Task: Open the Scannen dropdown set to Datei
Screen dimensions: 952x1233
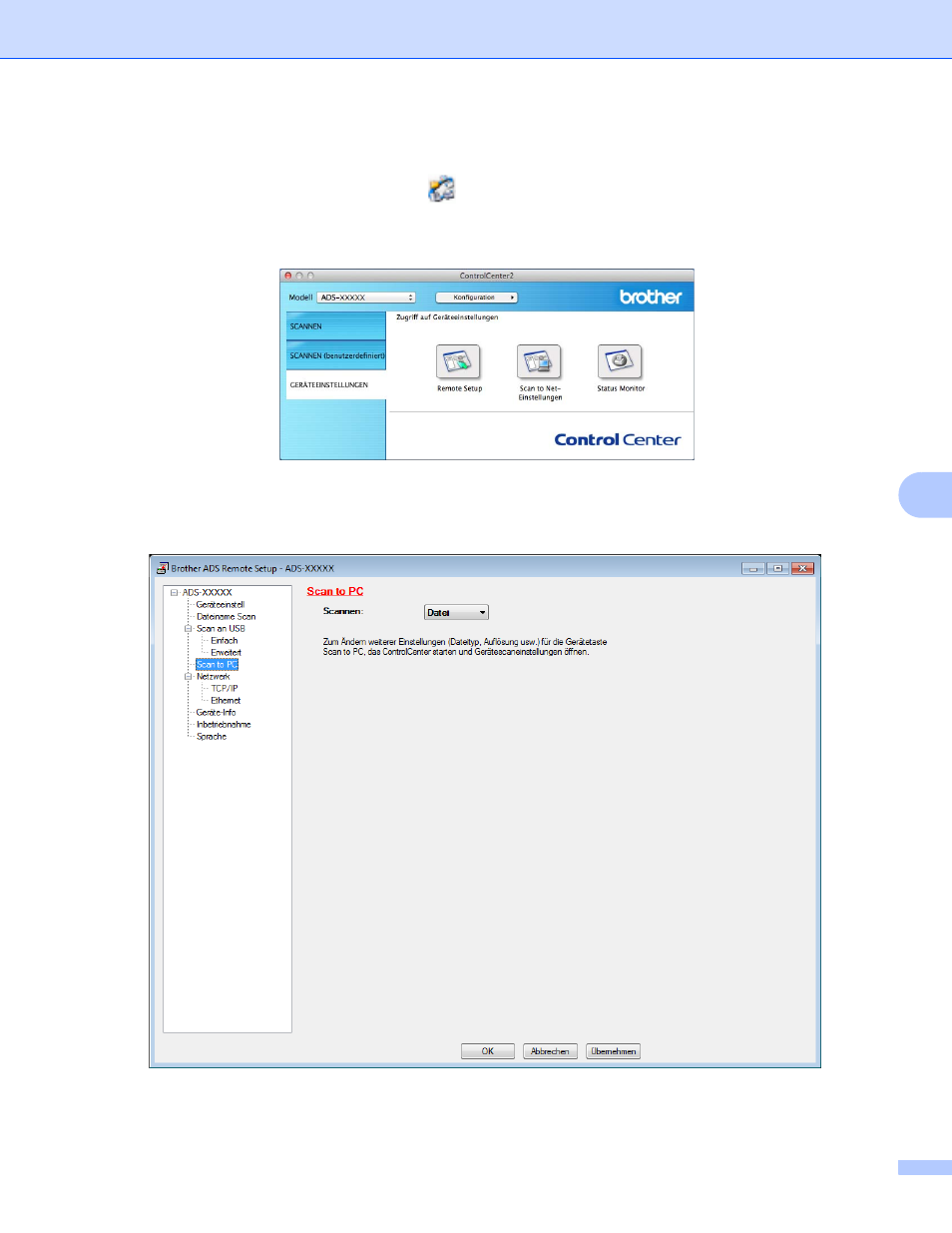Action: pos(456,613)
